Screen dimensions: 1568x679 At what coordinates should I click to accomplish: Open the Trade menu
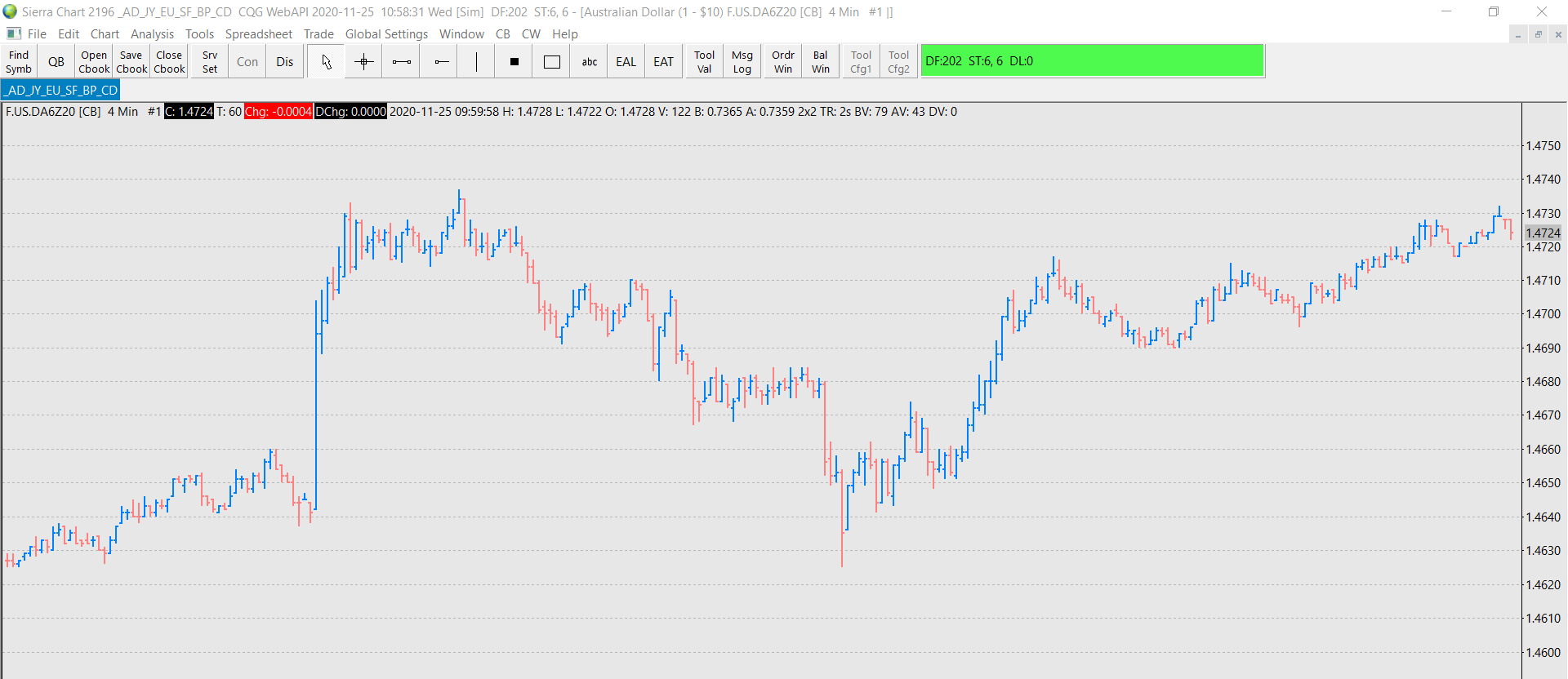(x=318, y=33)
